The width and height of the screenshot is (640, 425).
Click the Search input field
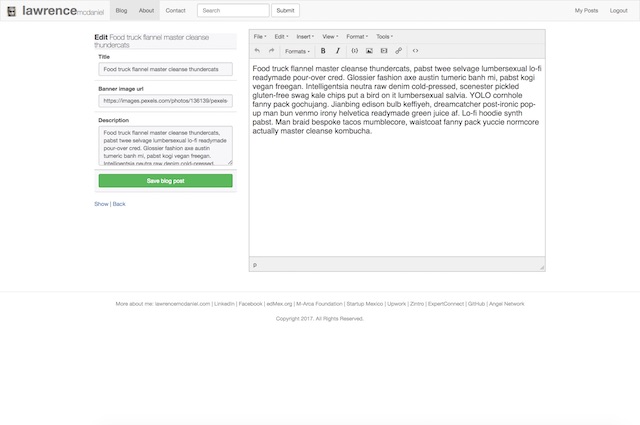pos(233,11)
